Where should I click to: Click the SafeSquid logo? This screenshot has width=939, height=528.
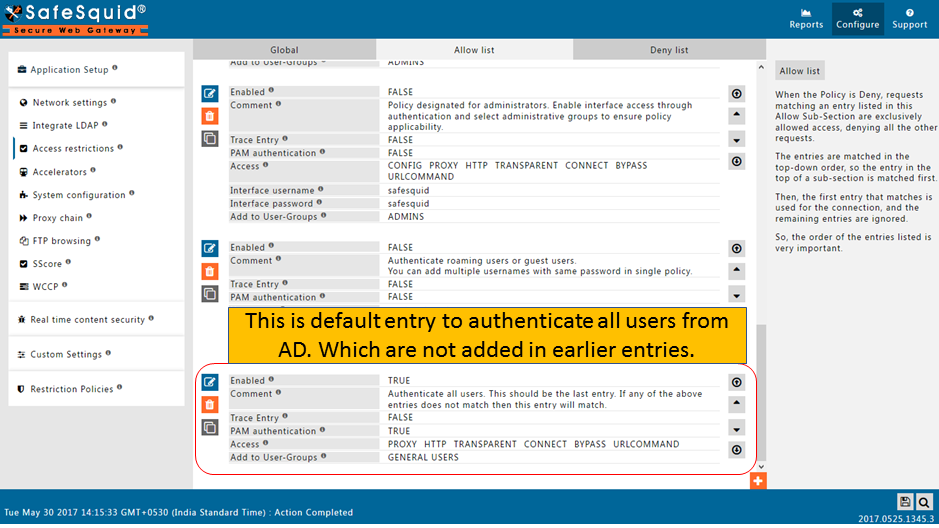coord(75,19)
